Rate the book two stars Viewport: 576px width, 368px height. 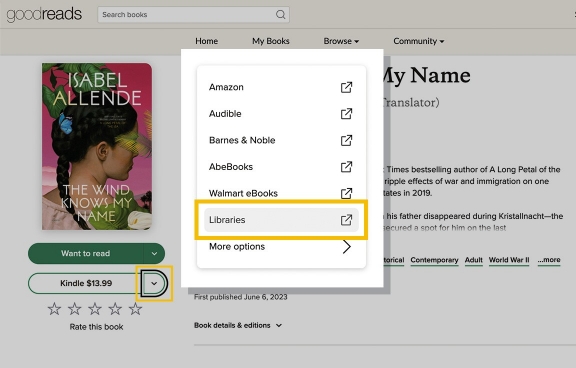point(75,309)
